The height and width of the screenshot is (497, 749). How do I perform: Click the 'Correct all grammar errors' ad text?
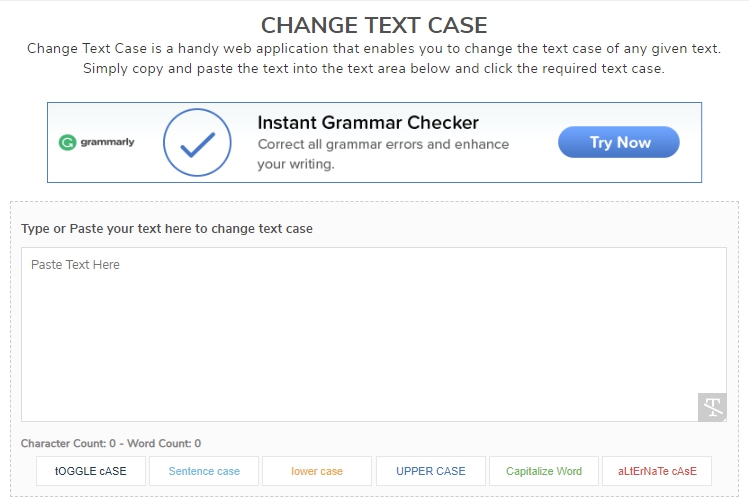[x=383, y=144]
